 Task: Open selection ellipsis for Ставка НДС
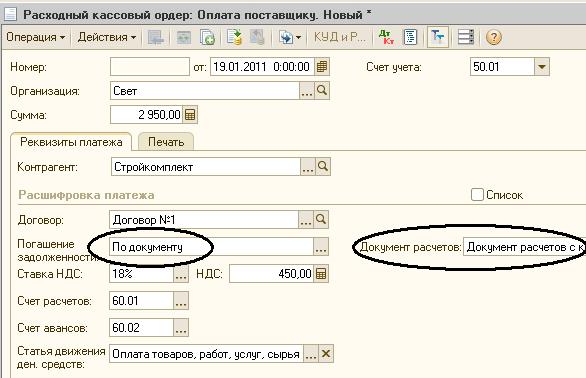coord(181,274)
